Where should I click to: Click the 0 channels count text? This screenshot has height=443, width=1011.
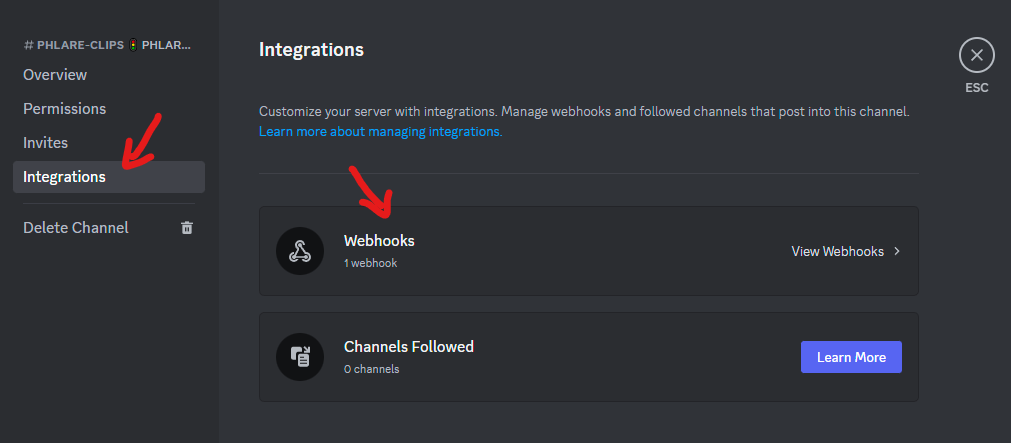point(371,369)
